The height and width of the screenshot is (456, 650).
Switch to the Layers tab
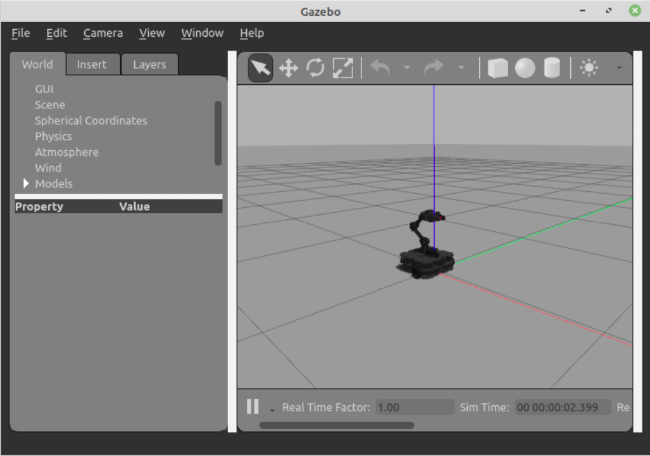pyautogui.click(x=149, y=64)
